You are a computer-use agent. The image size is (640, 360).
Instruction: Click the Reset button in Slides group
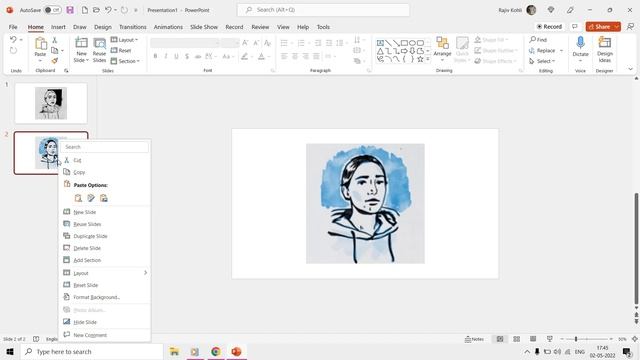click(x=121, y=50)
